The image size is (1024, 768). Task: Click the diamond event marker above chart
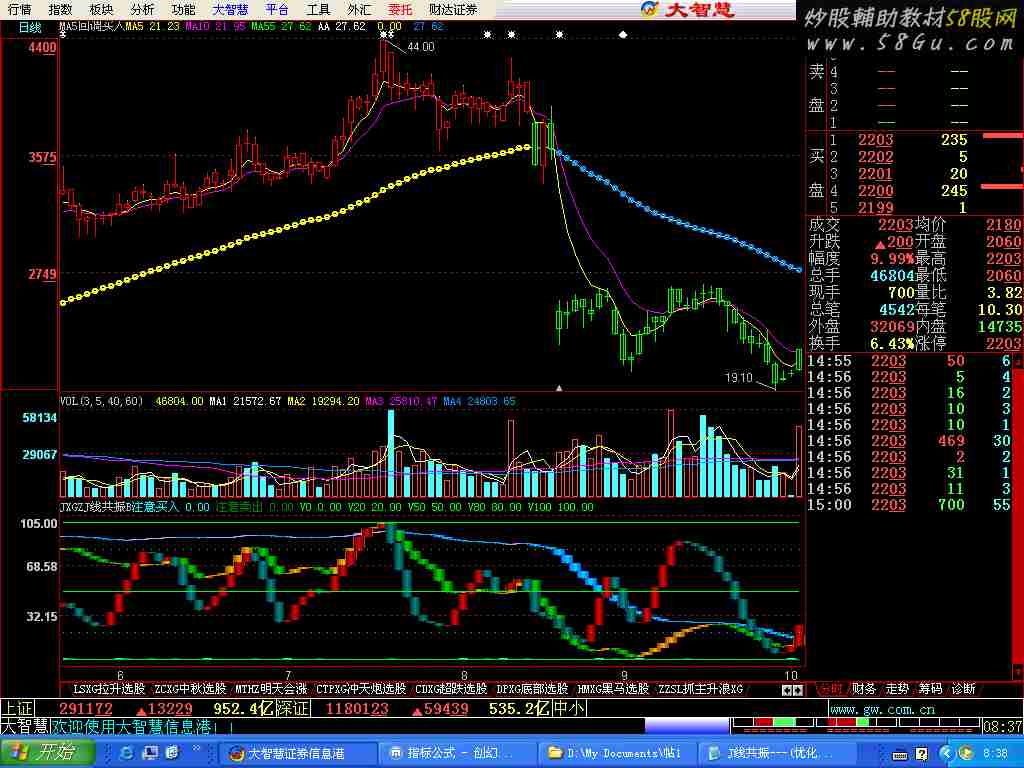click(623, 34)
